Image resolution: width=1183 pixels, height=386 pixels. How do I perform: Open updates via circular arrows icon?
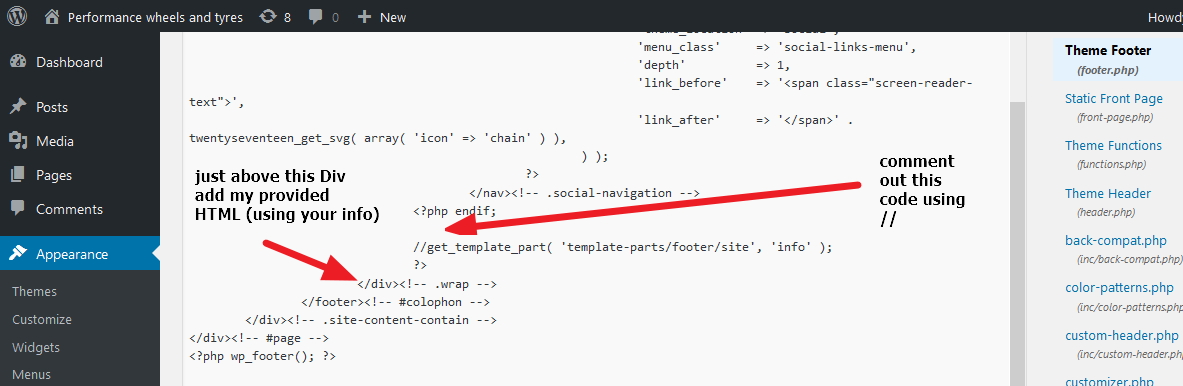(x=267, y=17)
